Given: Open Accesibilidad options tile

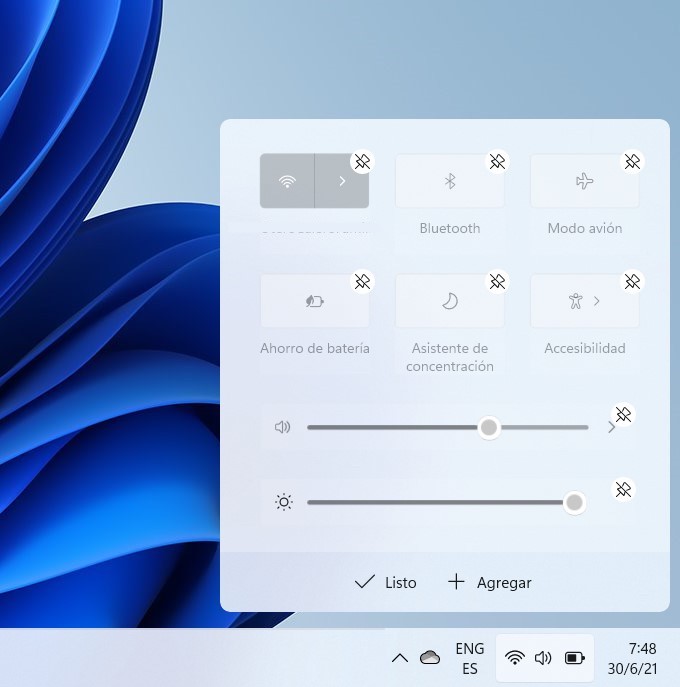Looking at the screenshot, I should pos(584,301).
